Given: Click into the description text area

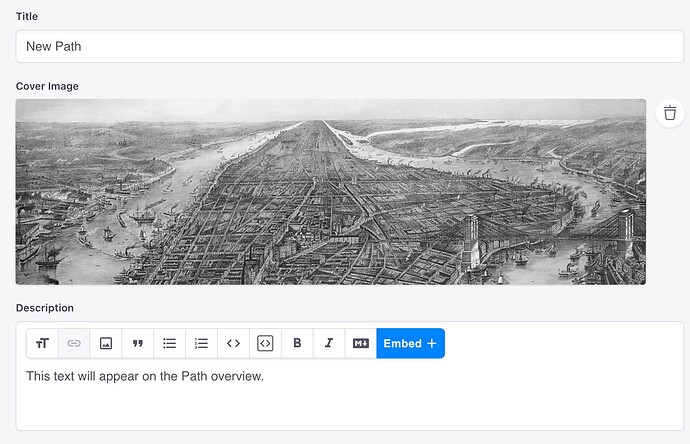Looking at the screenshot, I should click(350, 394).
